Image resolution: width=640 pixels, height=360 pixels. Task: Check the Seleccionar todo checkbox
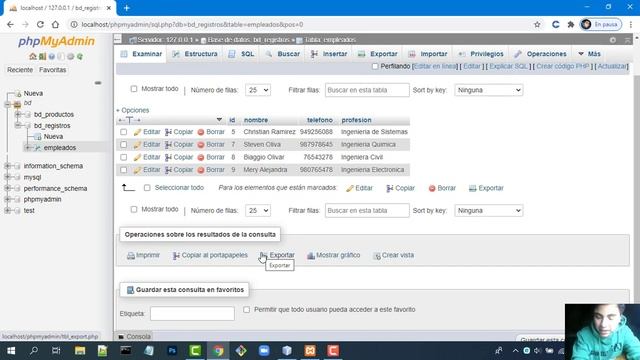point(147,188)
